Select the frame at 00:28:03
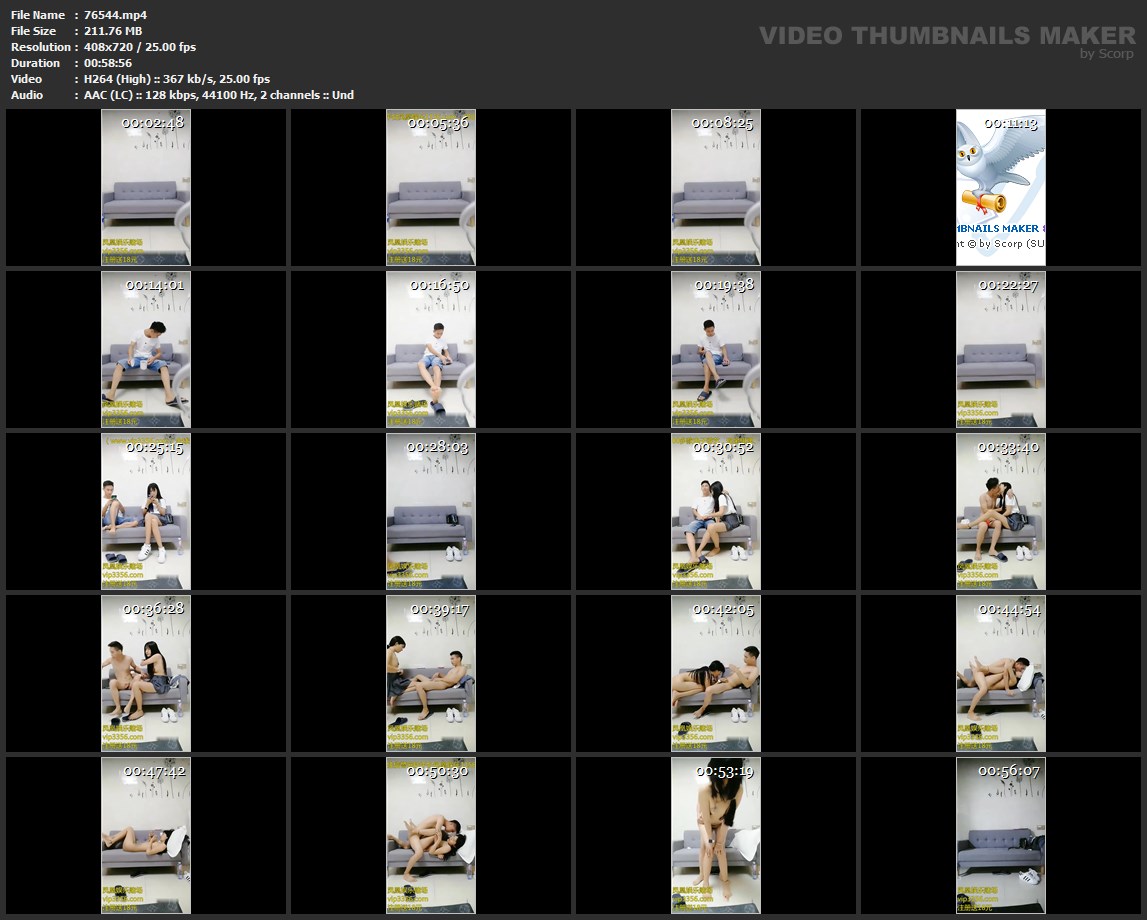Screen dimensions: 1147x920 pyautogui.click(x=431, y=513)
